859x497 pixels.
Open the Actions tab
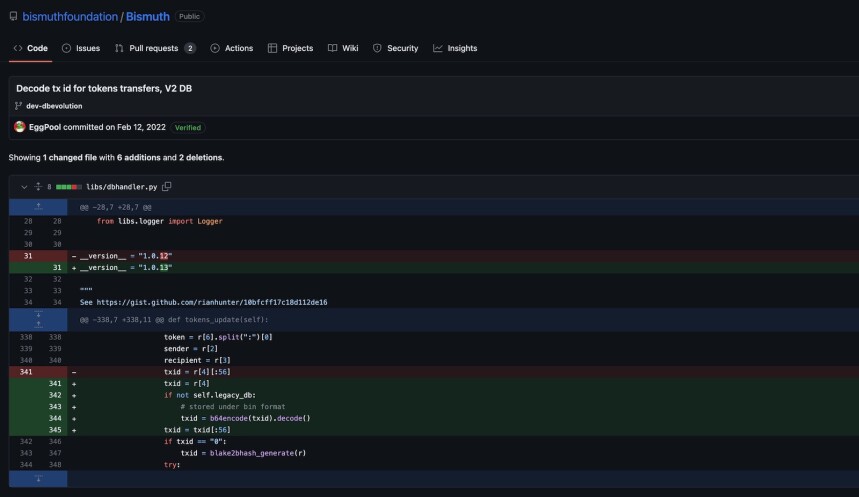point(232,48)
